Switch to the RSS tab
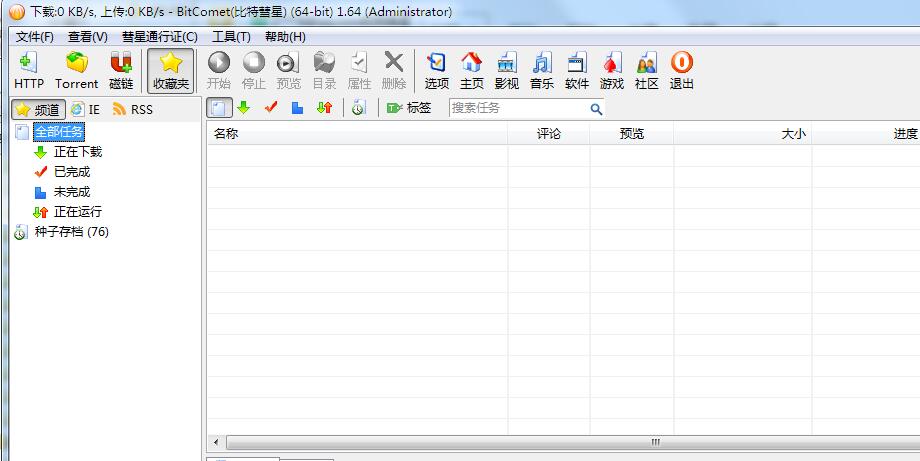The width and height of the screenshot is (920, 461). coord(133,109)
